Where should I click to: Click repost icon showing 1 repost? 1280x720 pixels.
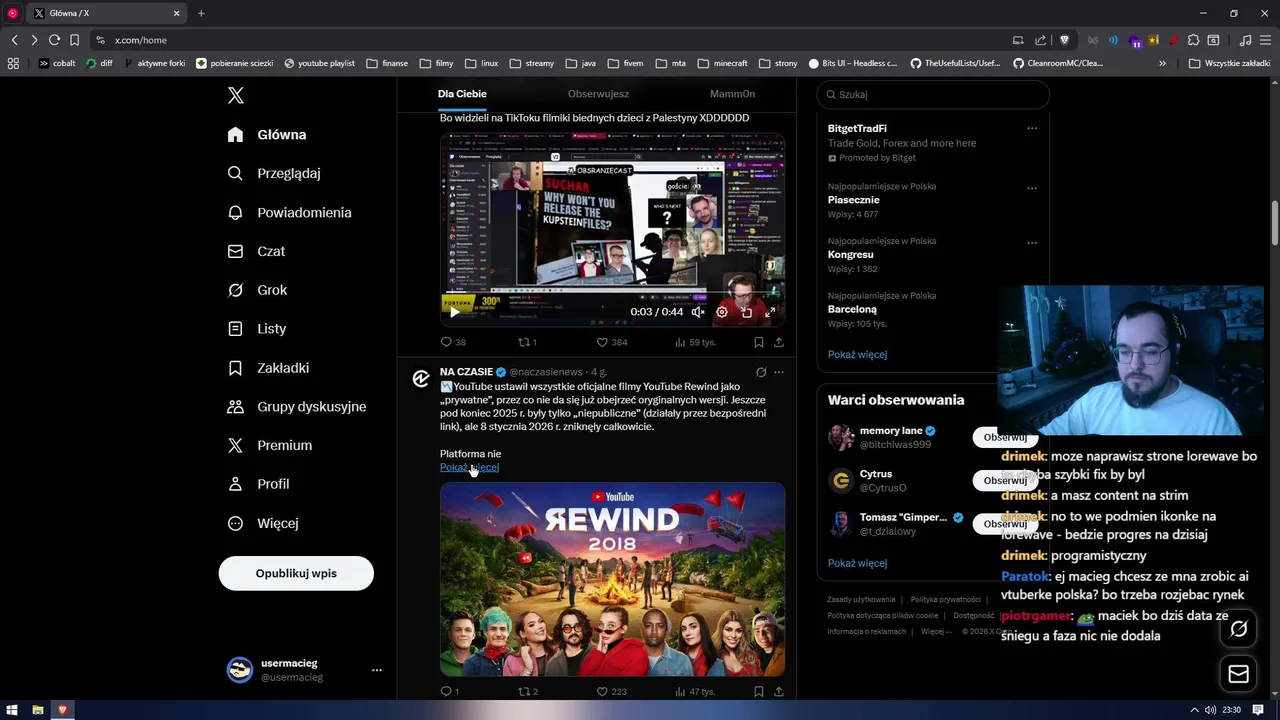click(522, 342)
